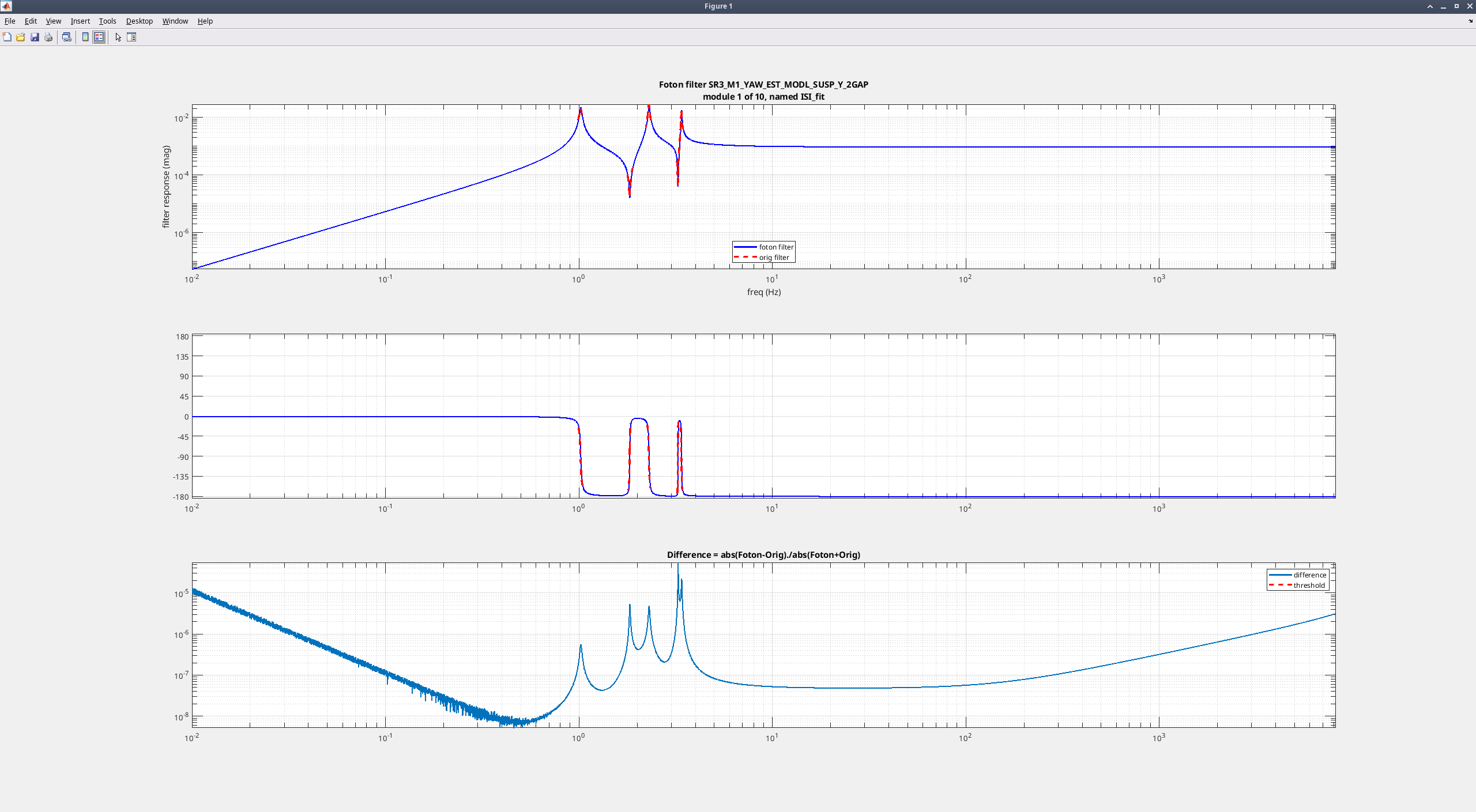Click the New Figure toolbar icon
This screenshot has width=1476, height=812.
pyautogui.click(x=7, y=37)
